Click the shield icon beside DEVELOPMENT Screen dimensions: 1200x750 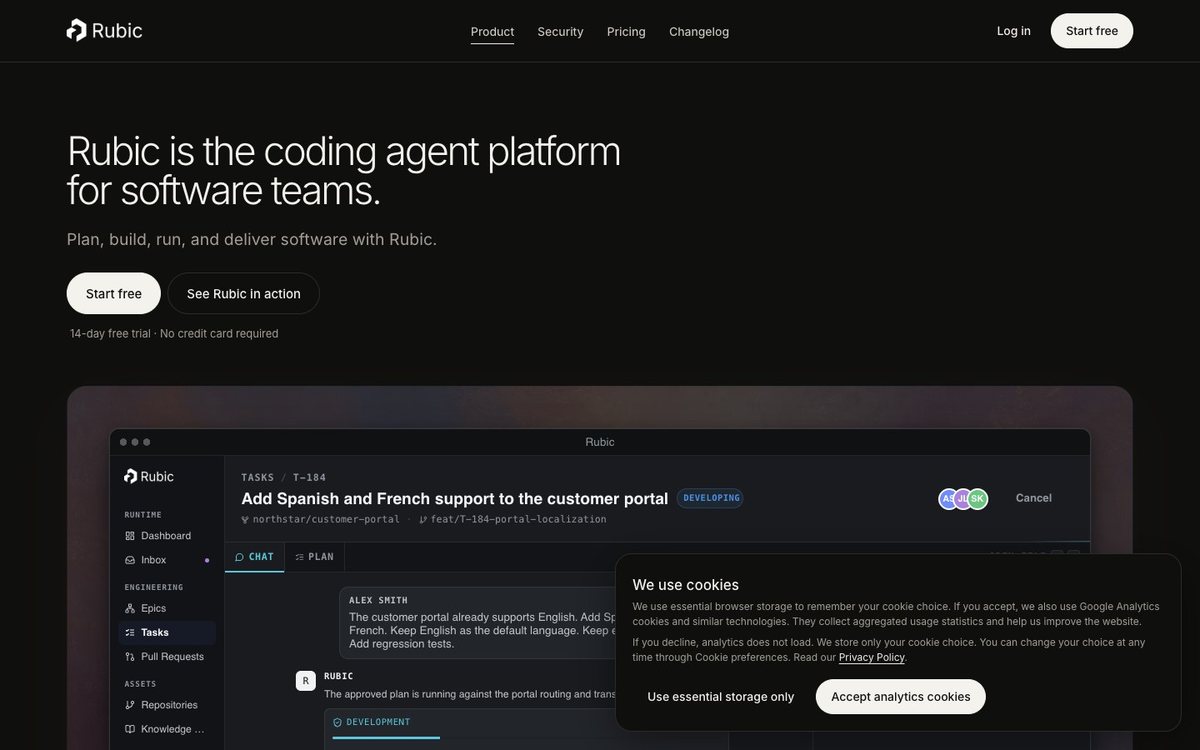pos(337,722)
